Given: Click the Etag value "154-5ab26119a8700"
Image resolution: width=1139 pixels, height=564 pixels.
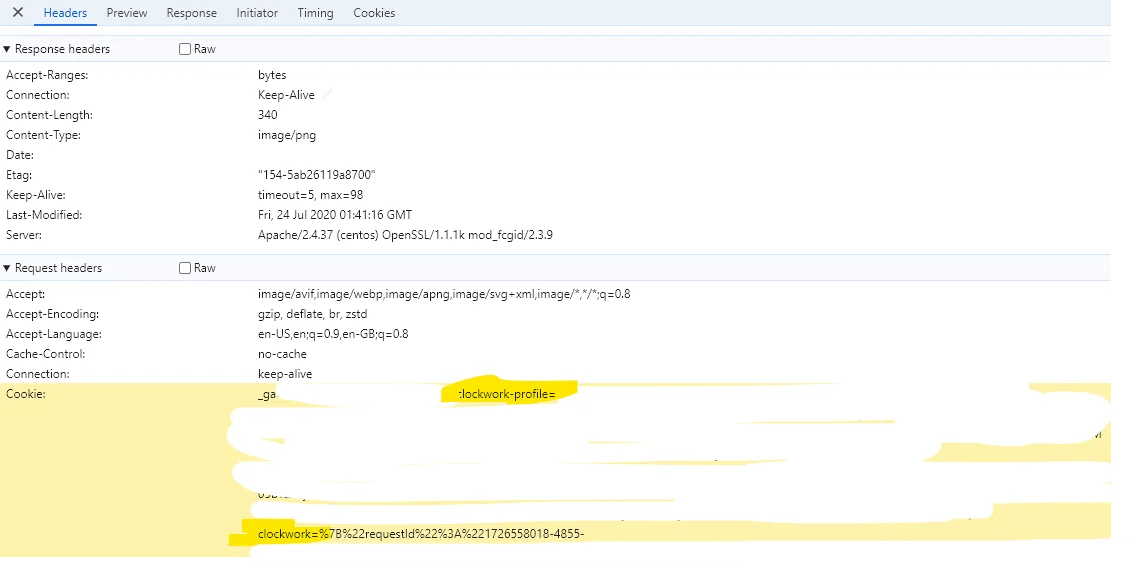Looking at the screenshot, I should point(317,175).
